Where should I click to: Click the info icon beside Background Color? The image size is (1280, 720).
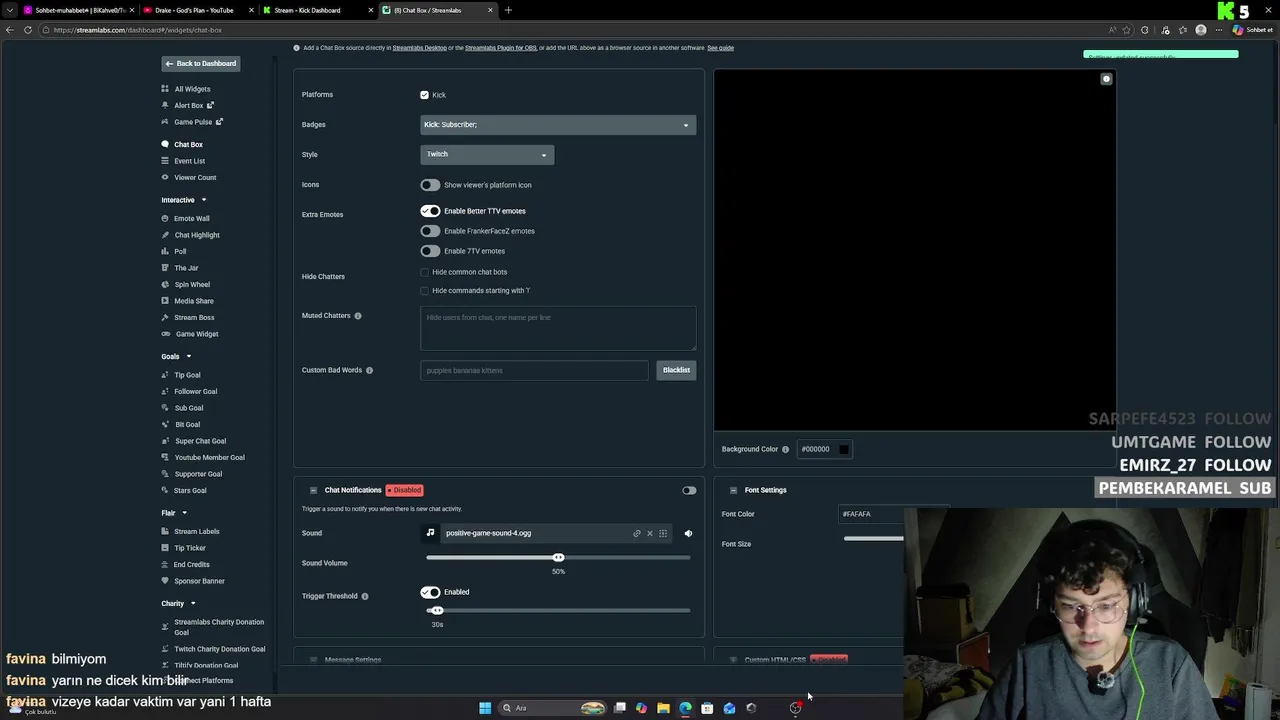tap(785, 449)
